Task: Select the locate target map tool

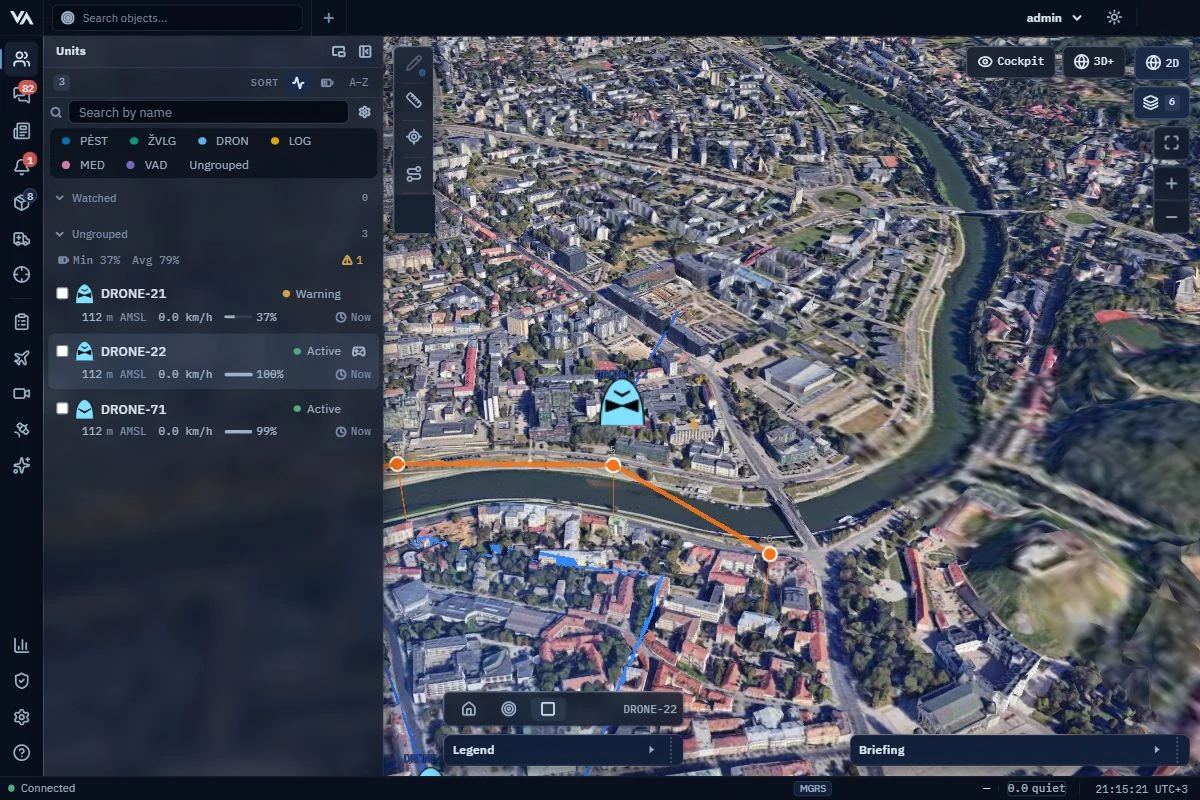Action: coord(414,137)
